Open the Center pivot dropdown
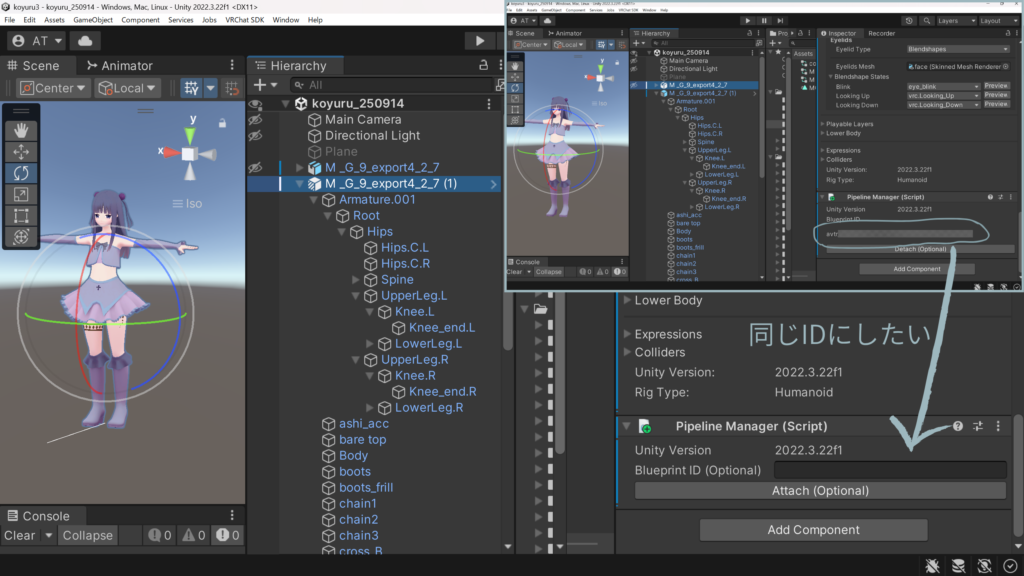This screenshot has width=1024, height=576. (52, 88)
